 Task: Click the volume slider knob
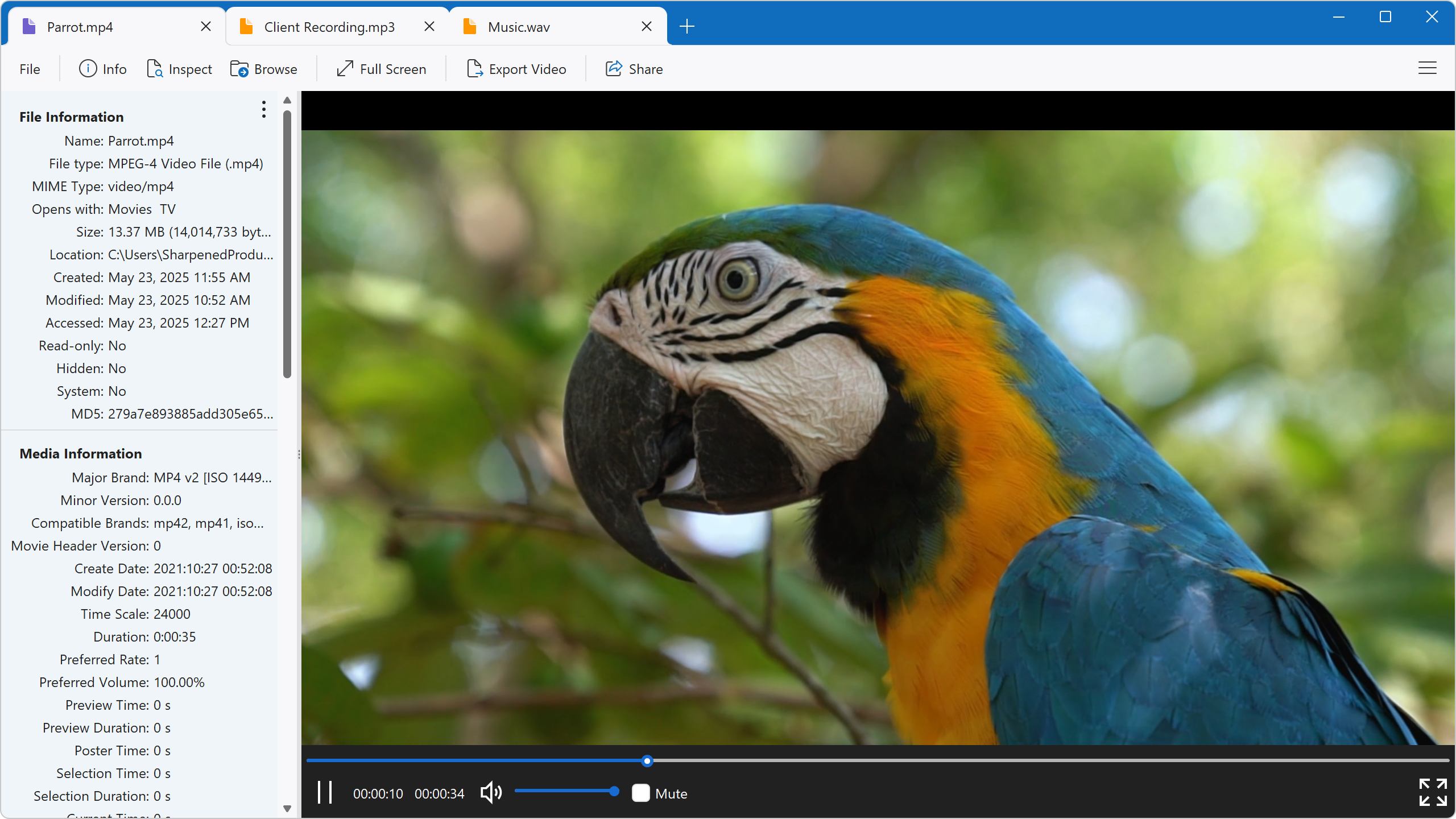614,791
